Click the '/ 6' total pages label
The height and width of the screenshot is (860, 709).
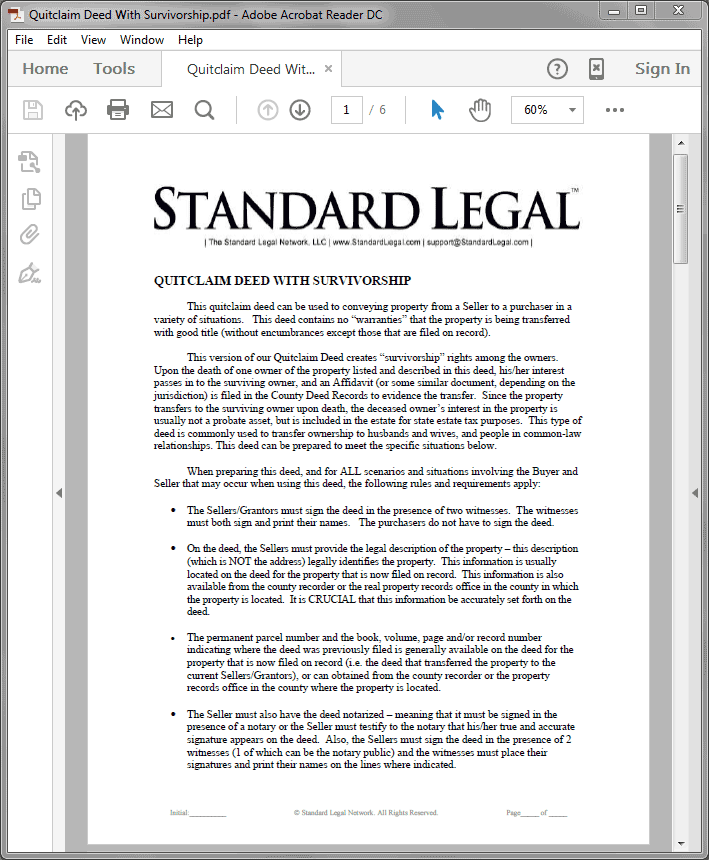point(377,110)
